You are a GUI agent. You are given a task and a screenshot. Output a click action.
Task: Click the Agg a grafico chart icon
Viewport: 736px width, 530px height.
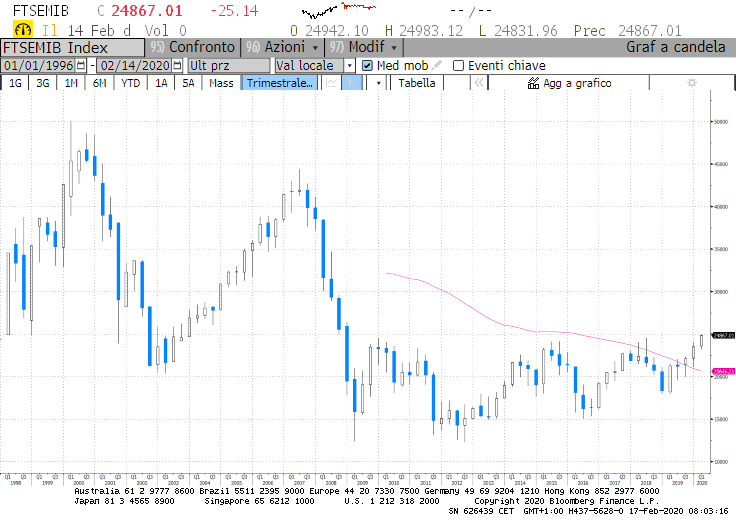pyautogui.click(x=533, y=83)
